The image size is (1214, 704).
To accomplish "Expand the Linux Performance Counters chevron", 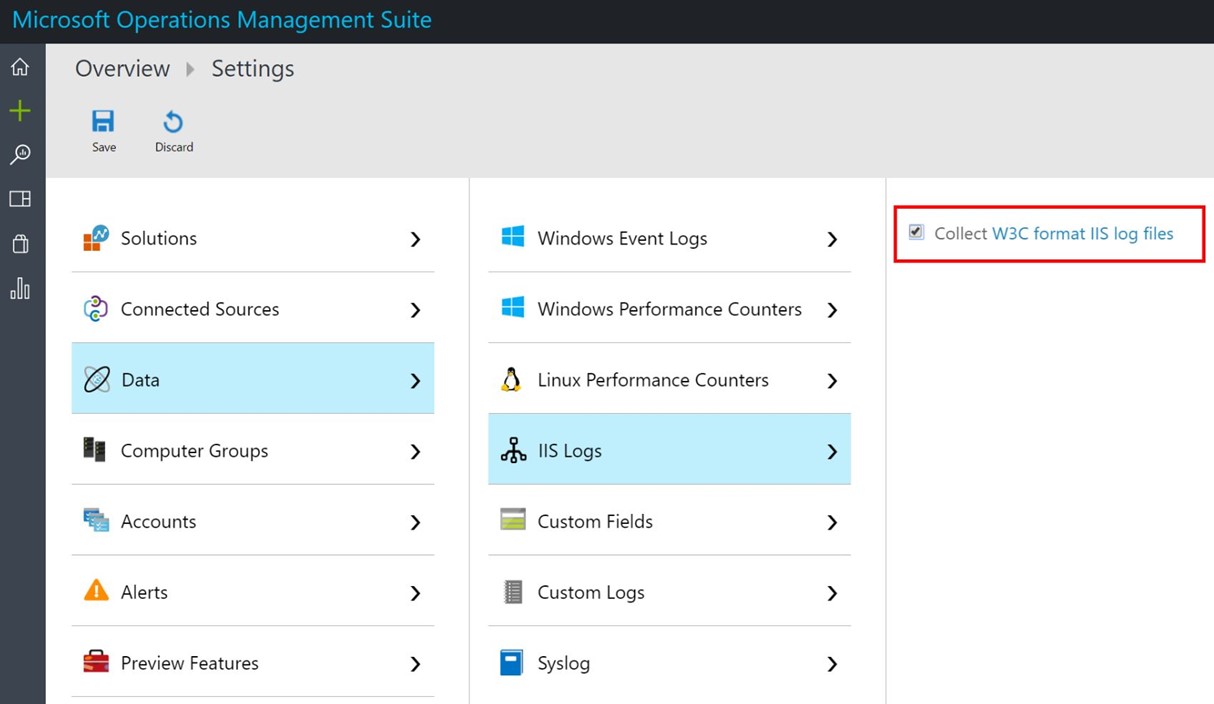I will (x=832, y=381).
